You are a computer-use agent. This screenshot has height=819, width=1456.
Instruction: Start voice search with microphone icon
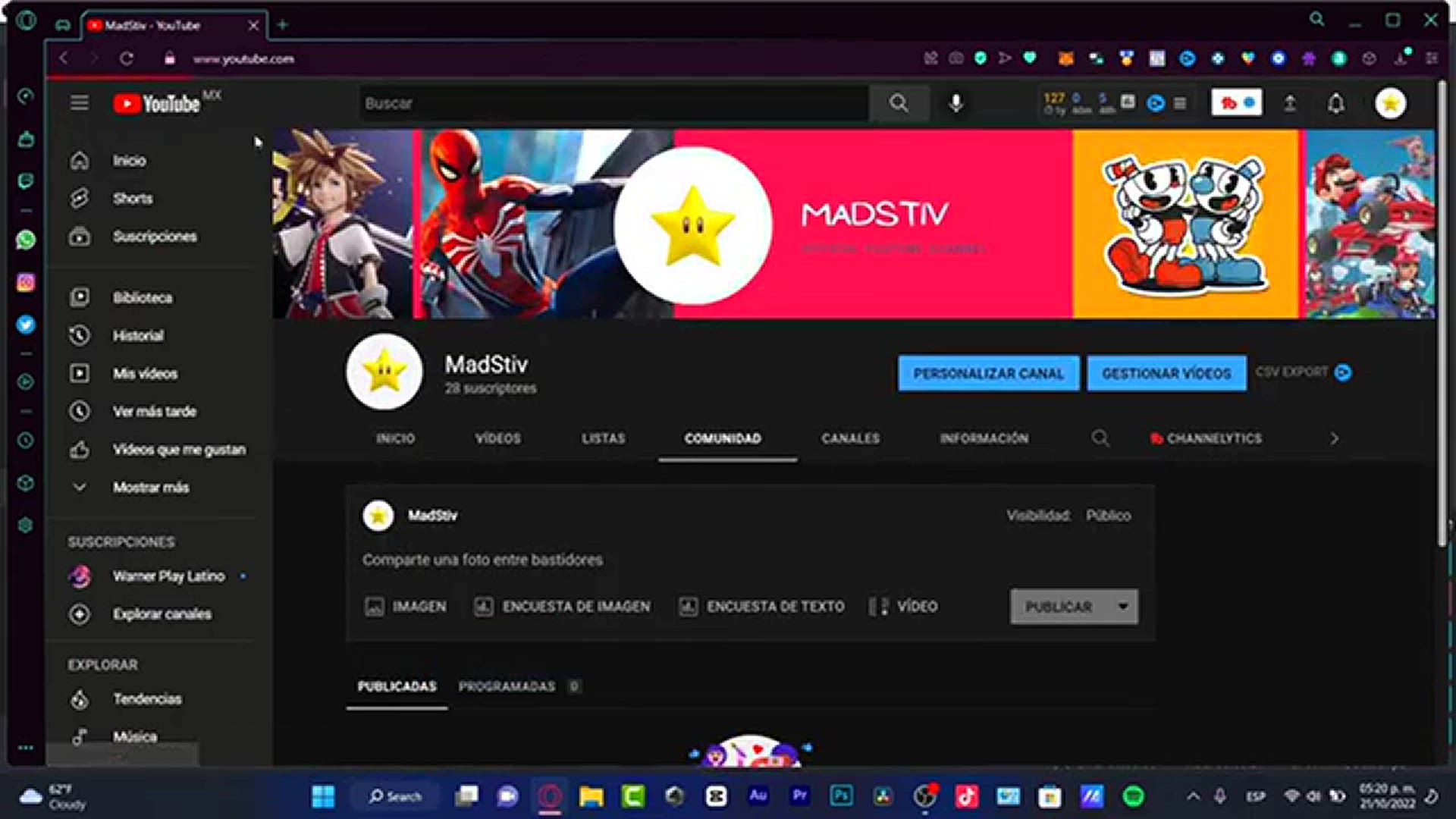click(x=956, y=103)
